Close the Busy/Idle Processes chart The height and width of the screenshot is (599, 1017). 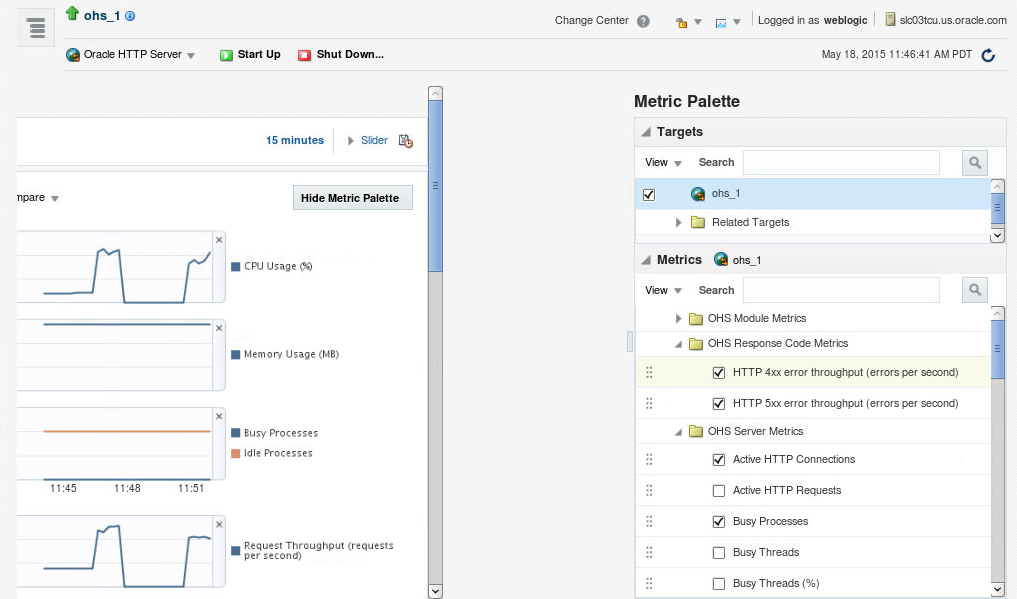(x=219, y=416)
